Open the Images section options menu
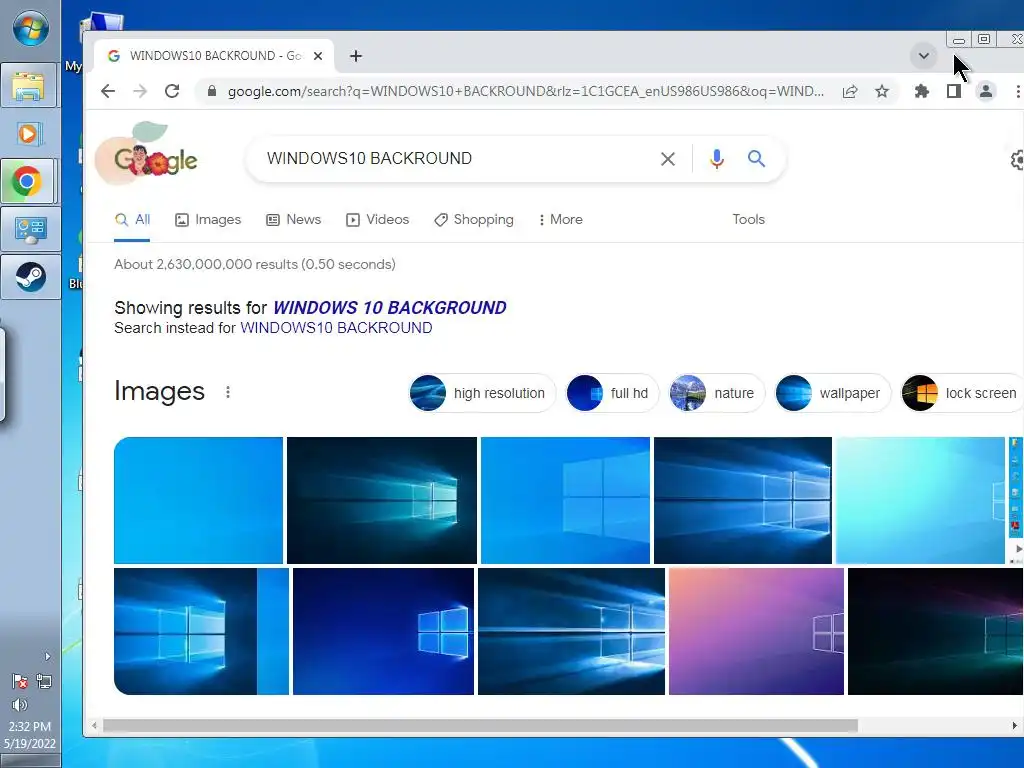 [x=228, y=392]
